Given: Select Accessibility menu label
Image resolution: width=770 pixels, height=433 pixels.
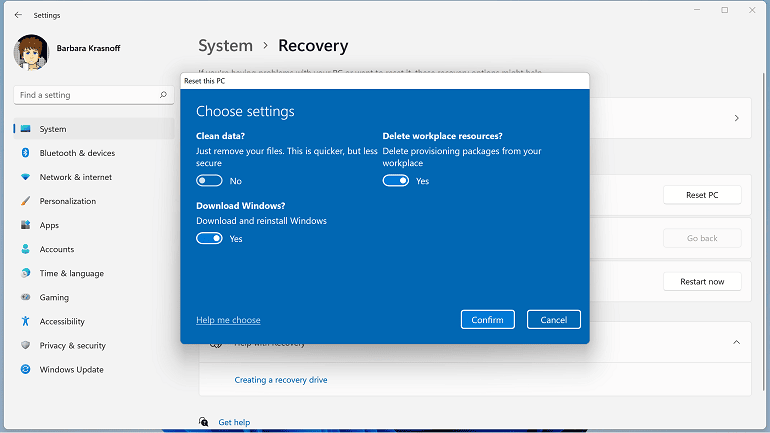Looking at the screenshot, I should (62, 321).
